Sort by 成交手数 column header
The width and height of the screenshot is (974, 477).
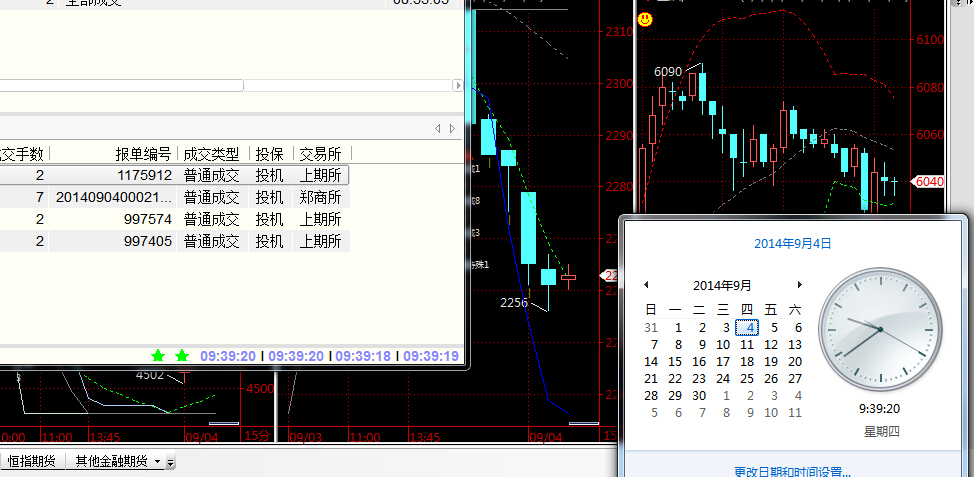pyautogui.click(x=24, y=153)
